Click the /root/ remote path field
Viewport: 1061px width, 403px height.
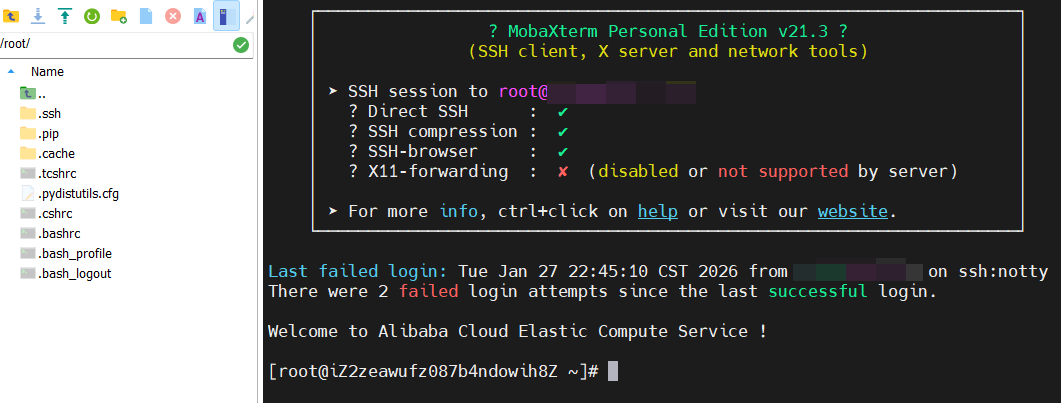(115, 45)
